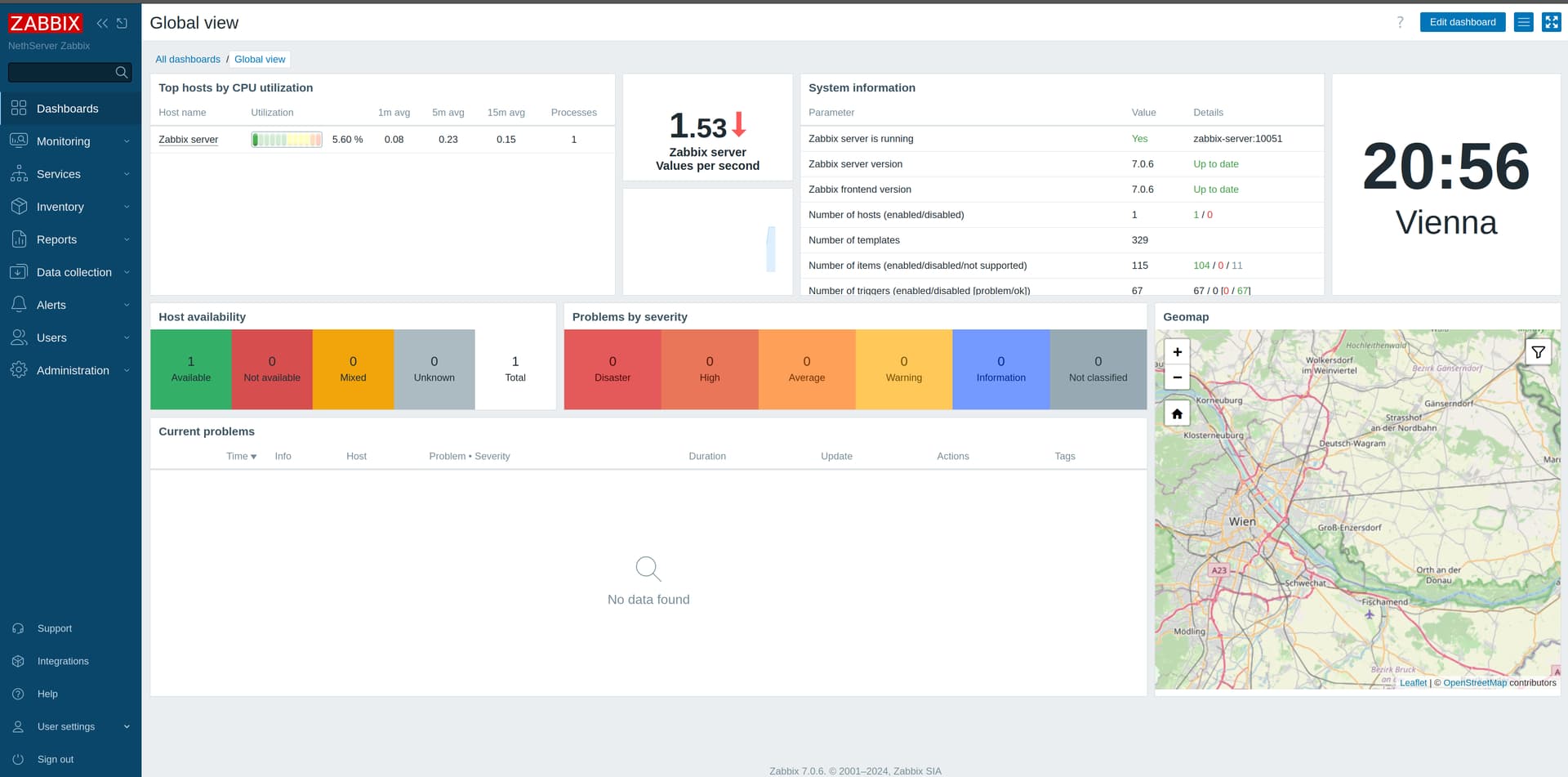Expand the Administration chevron
Screen dimensions: 1568x777
pyautogui.click(x=127, y=370)
